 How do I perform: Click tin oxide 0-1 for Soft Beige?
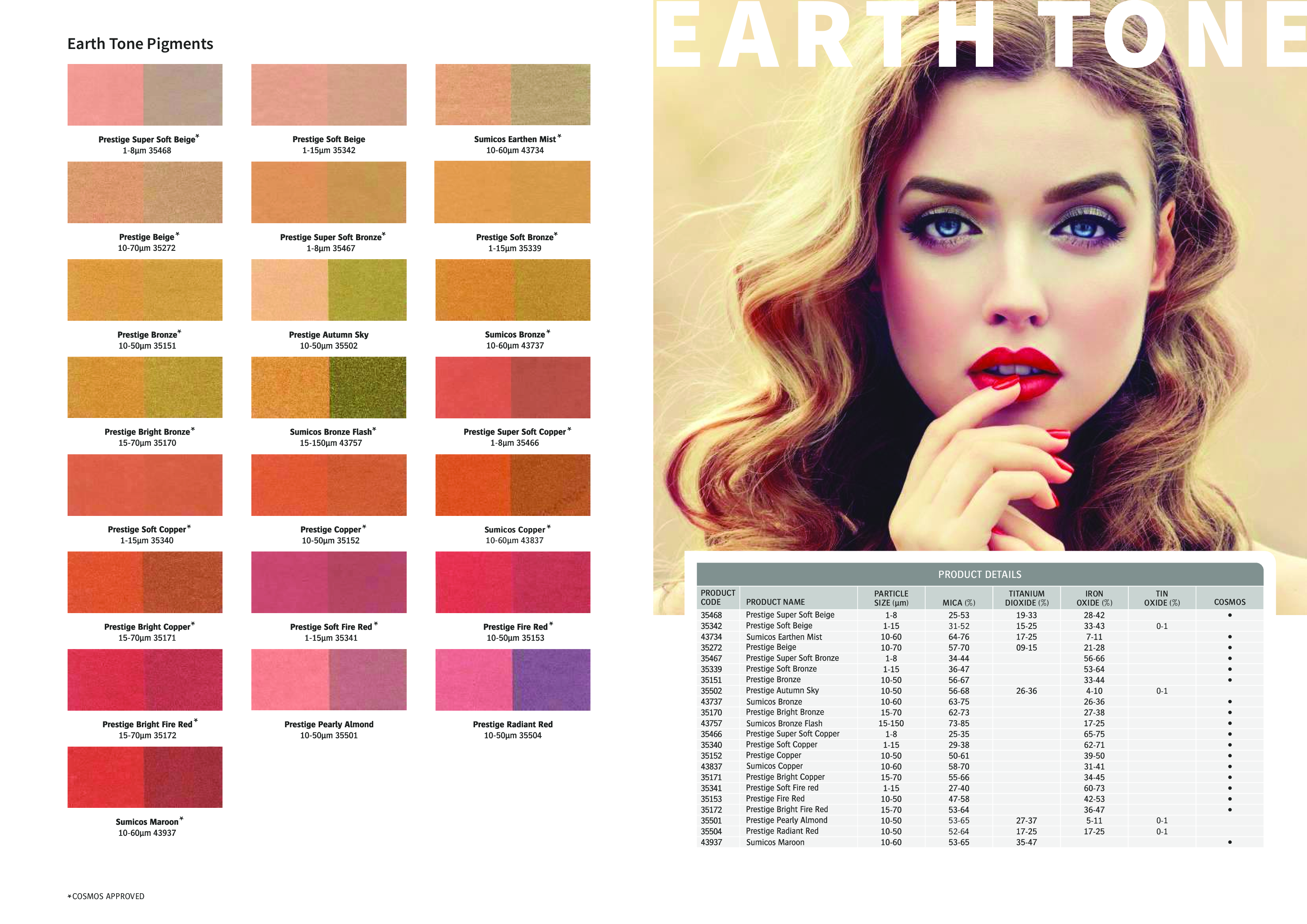(1162, 626)
